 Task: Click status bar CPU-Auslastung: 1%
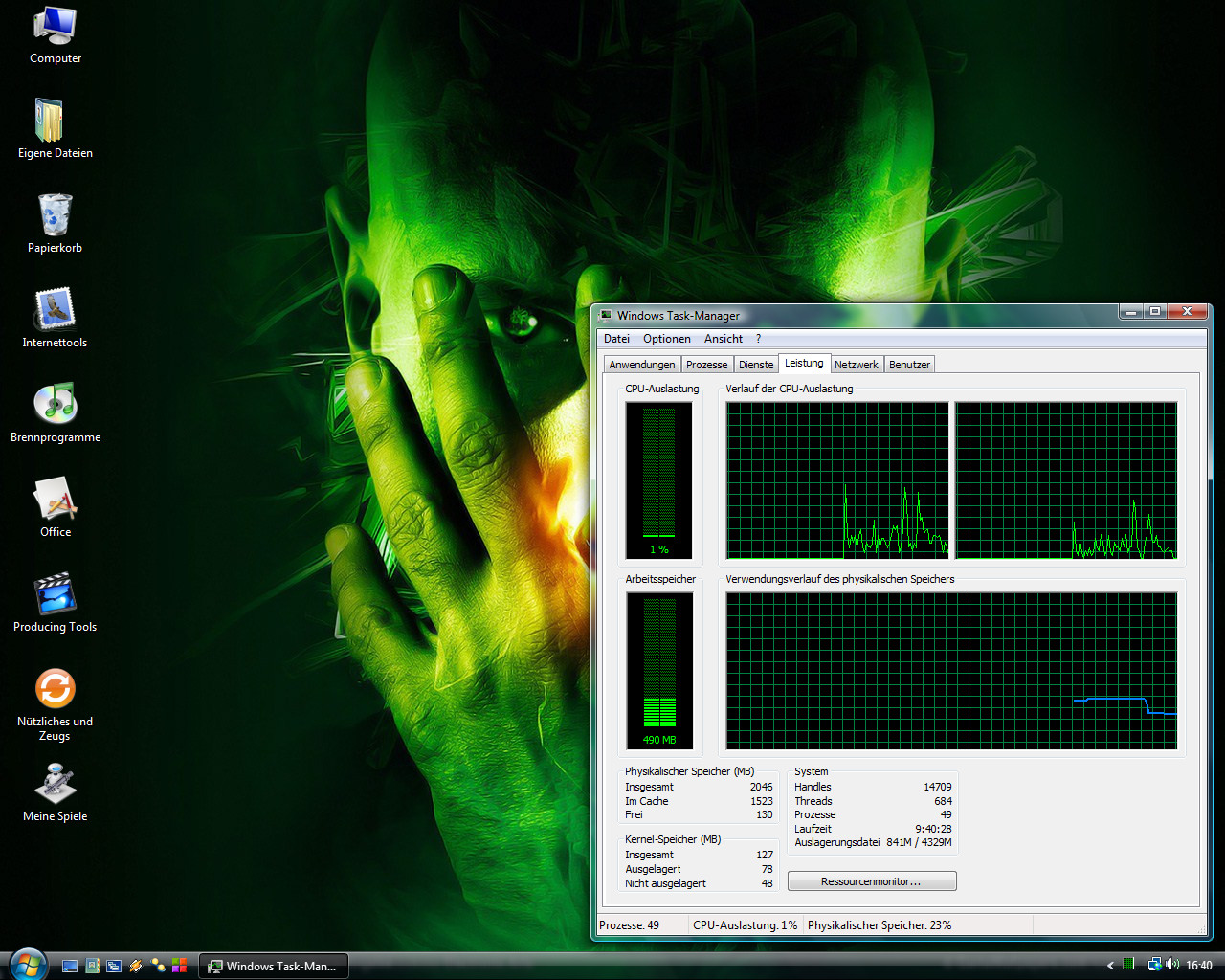tap(746, 925)
